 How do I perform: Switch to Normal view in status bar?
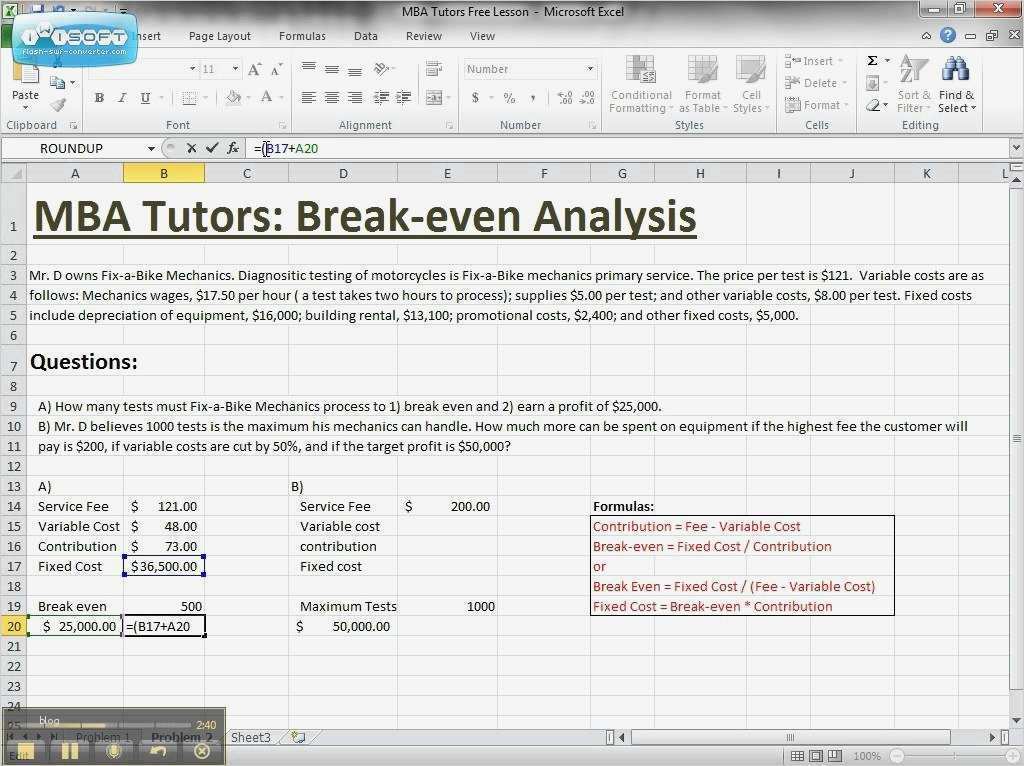(x=797, y=756)
